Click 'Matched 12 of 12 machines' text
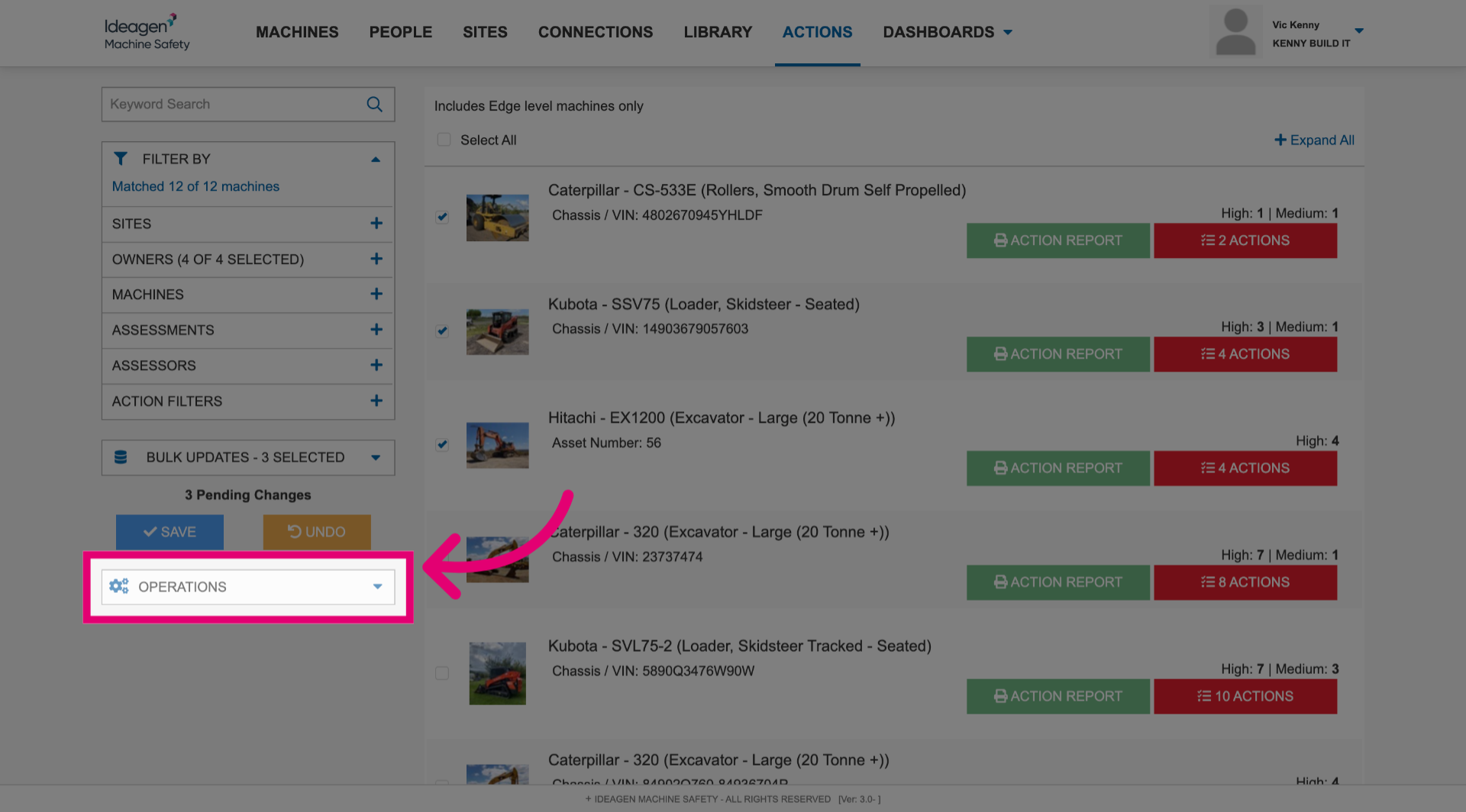Viewport: 1466px width, 812px height. [195, 186]
